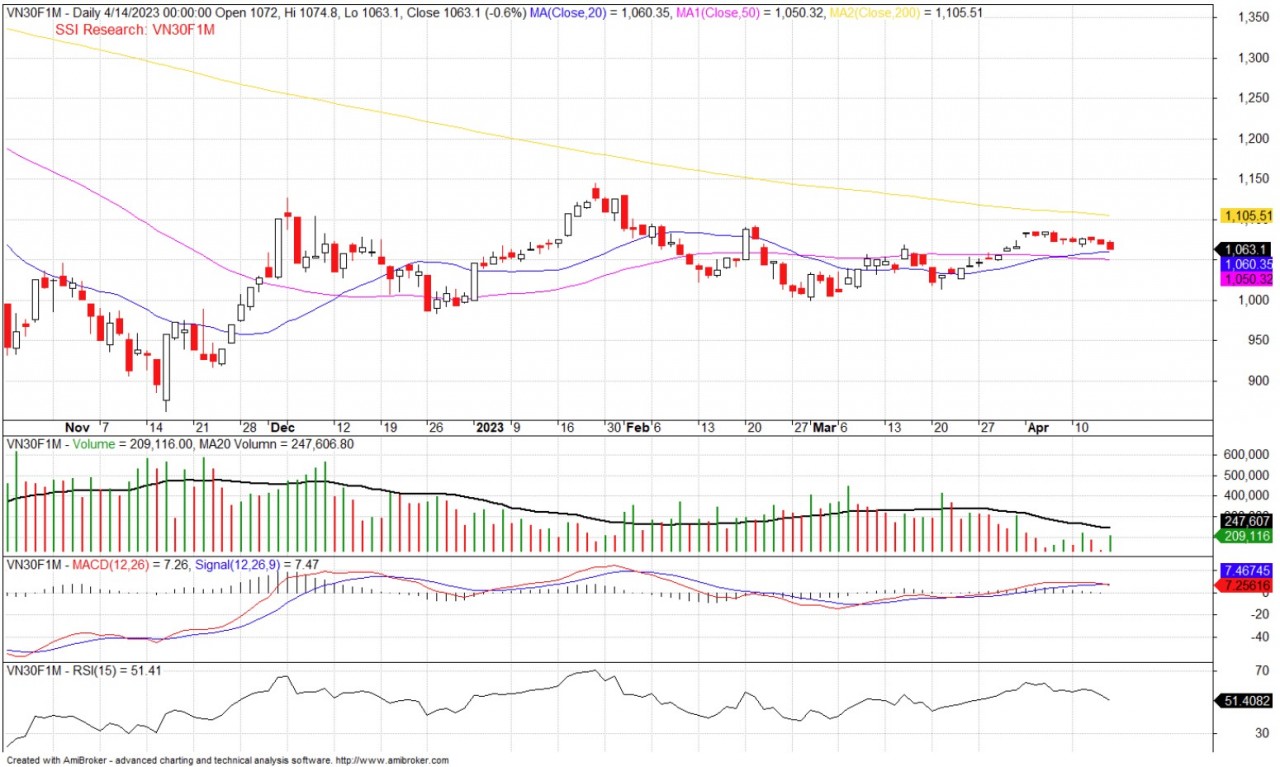Click the 'Nov' date axis label
1280x767 pixels.
coord(76,426)
